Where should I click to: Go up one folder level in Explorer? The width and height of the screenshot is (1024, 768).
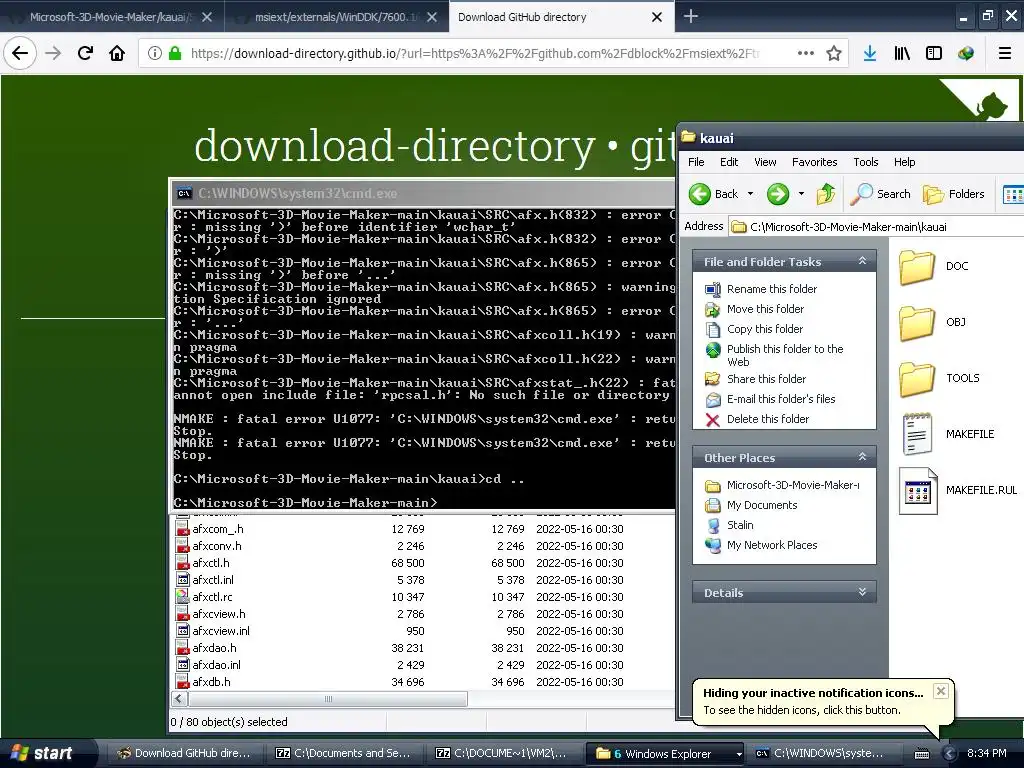point(825,194)
